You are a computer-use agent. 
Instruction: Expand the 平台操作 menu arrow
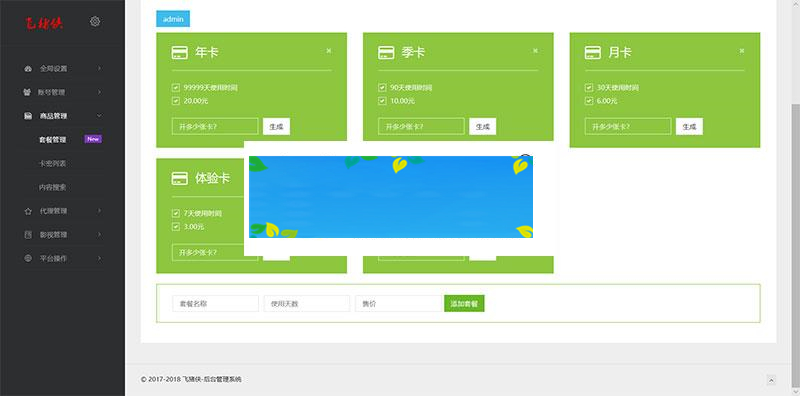coord(99,258)
